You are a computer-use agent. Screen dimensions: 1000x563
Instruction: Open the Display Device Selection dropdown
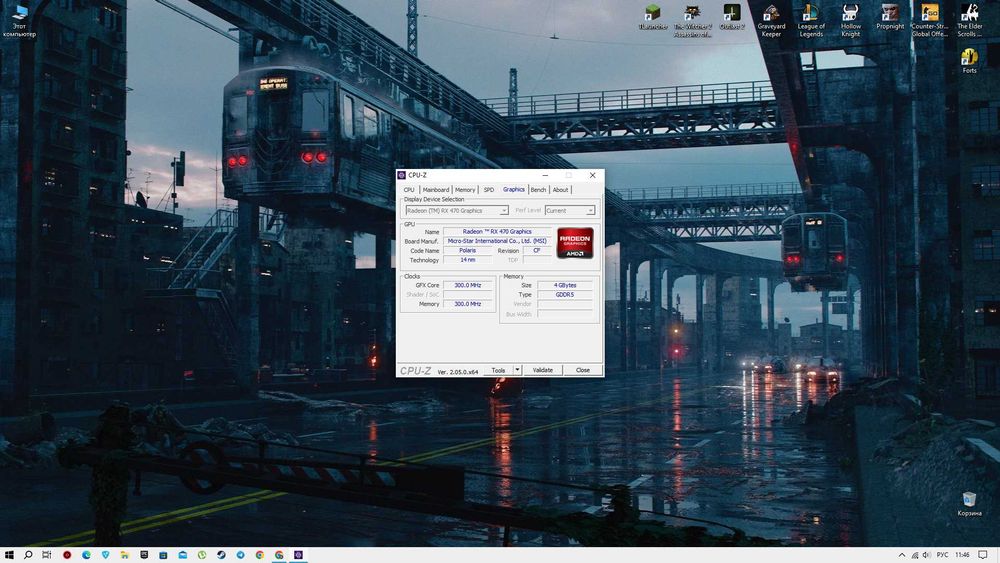(x=457, y=210)
